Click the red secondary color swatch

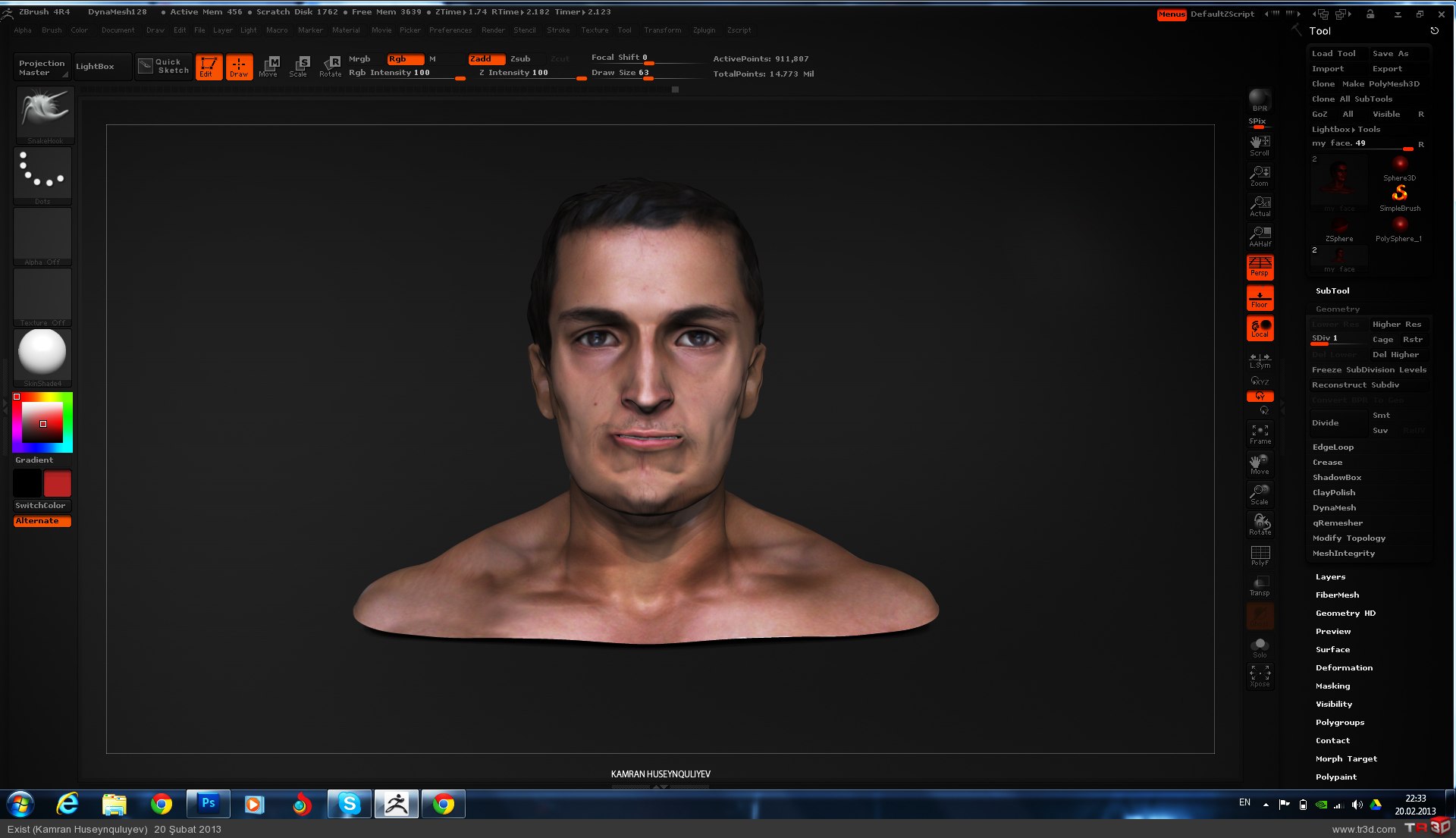(57, 484)
